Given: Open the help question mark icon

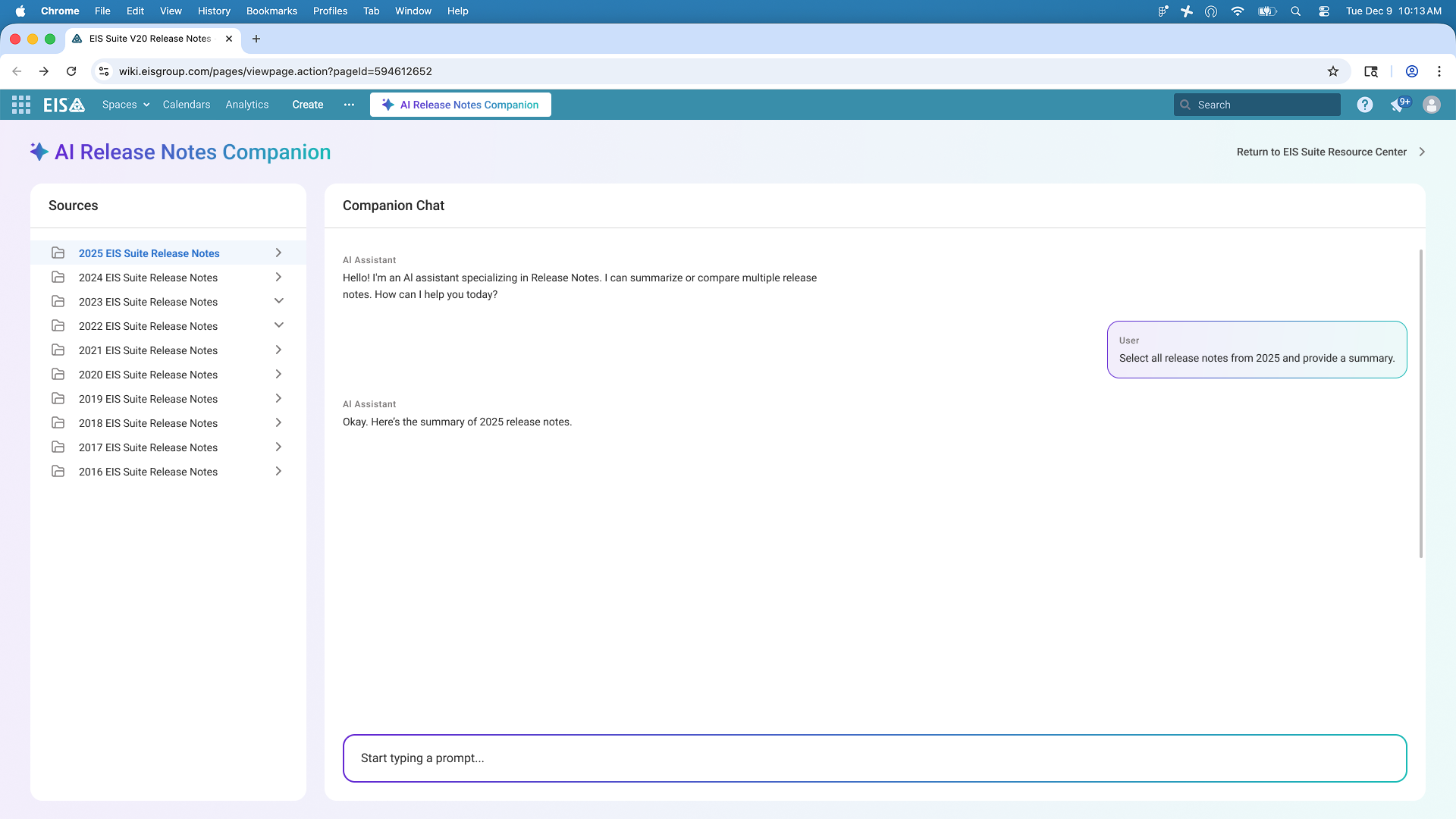Looking at the screenshot, I should [1364, 105].
